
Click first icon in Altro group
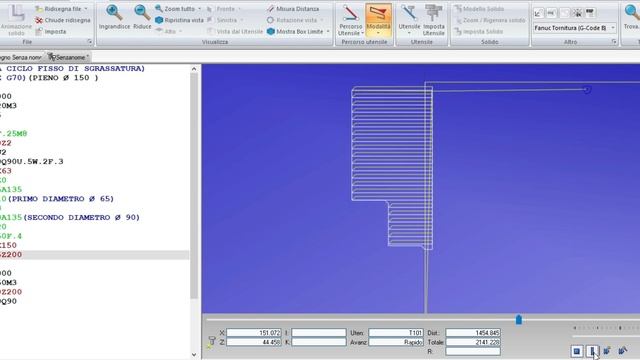[x=538, y=13]
